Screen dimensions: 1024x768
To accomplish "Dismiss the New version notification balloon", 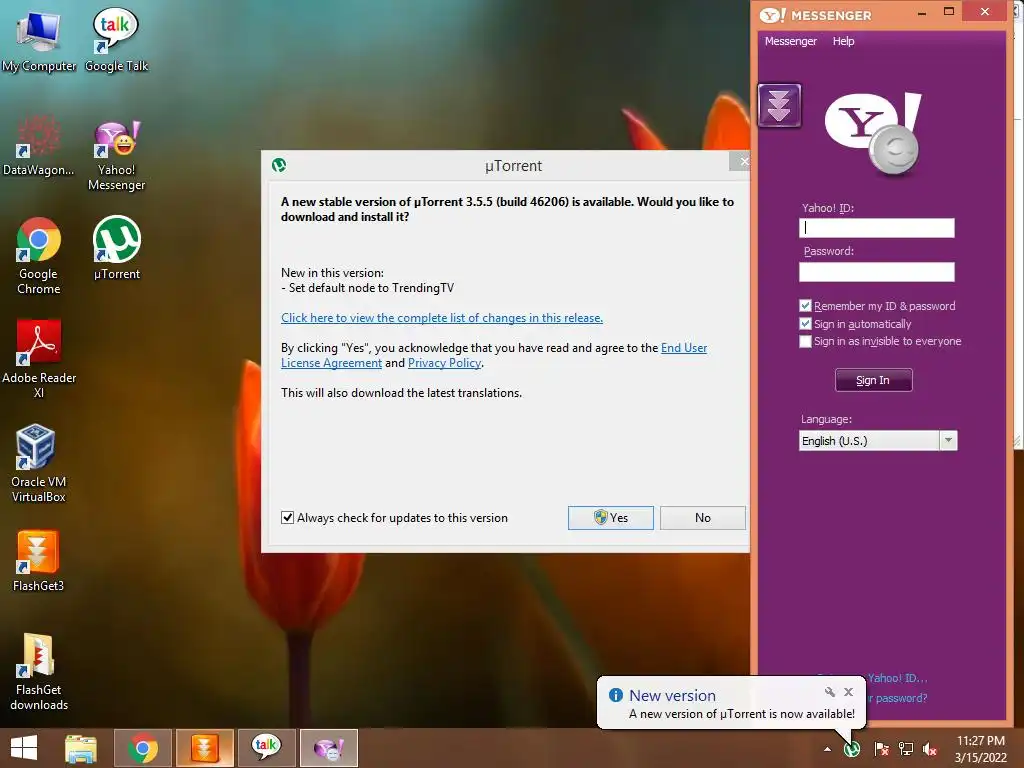I will click(x=848, y=692).
